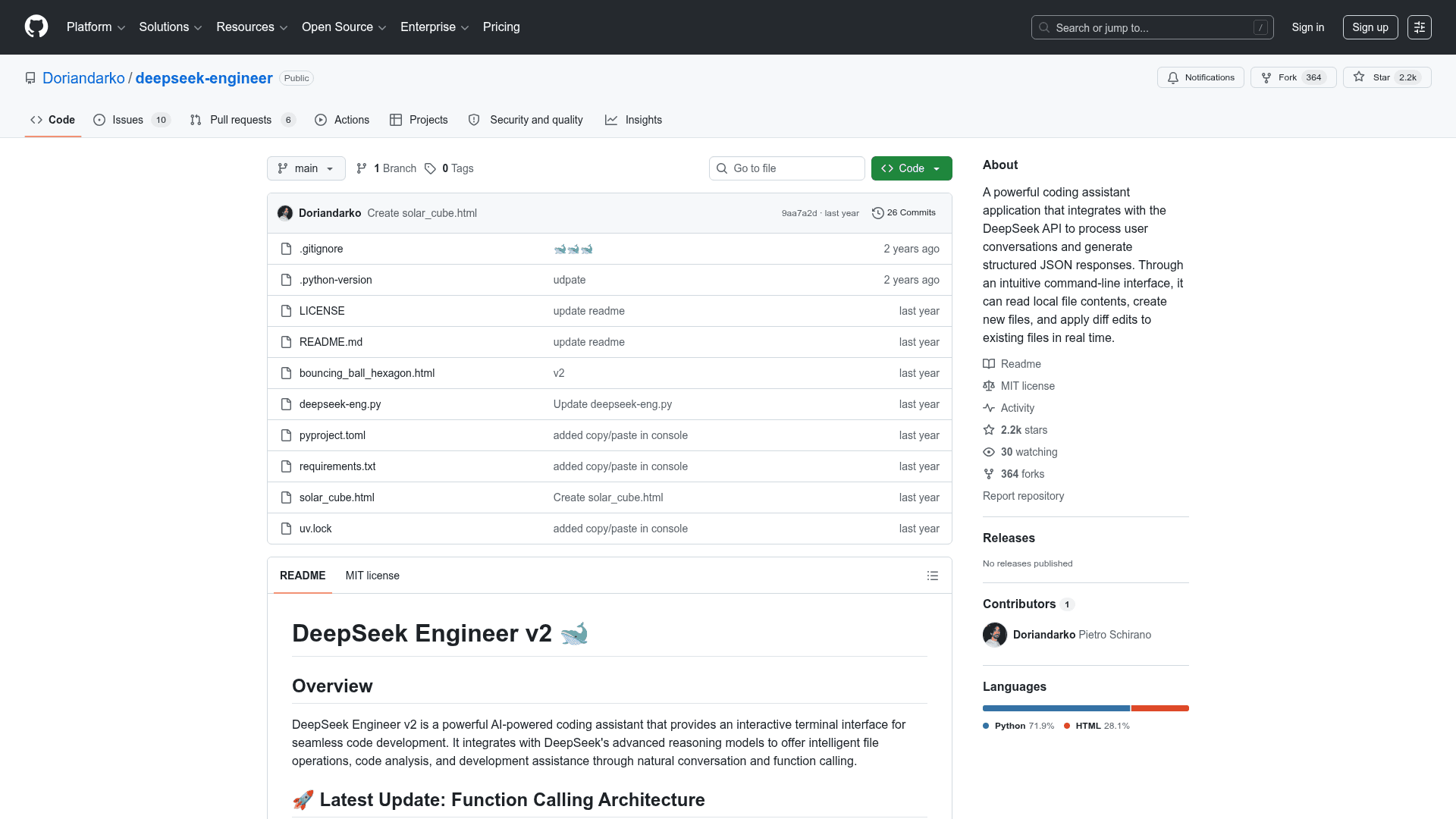The width and height of the screenshot is (1456, 819).
Task: Open the 0 Tags link
Action: point(449,168)
